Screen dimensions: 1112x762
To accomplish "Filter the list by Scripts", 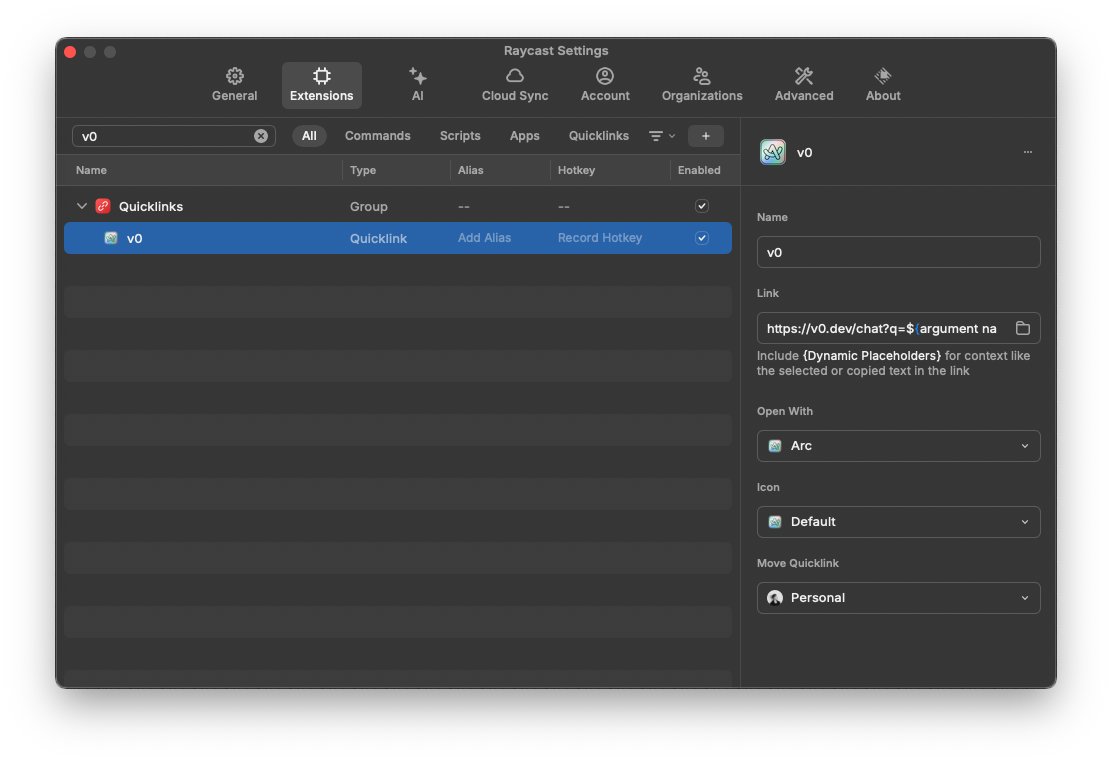I will click(x=460, y=136).
